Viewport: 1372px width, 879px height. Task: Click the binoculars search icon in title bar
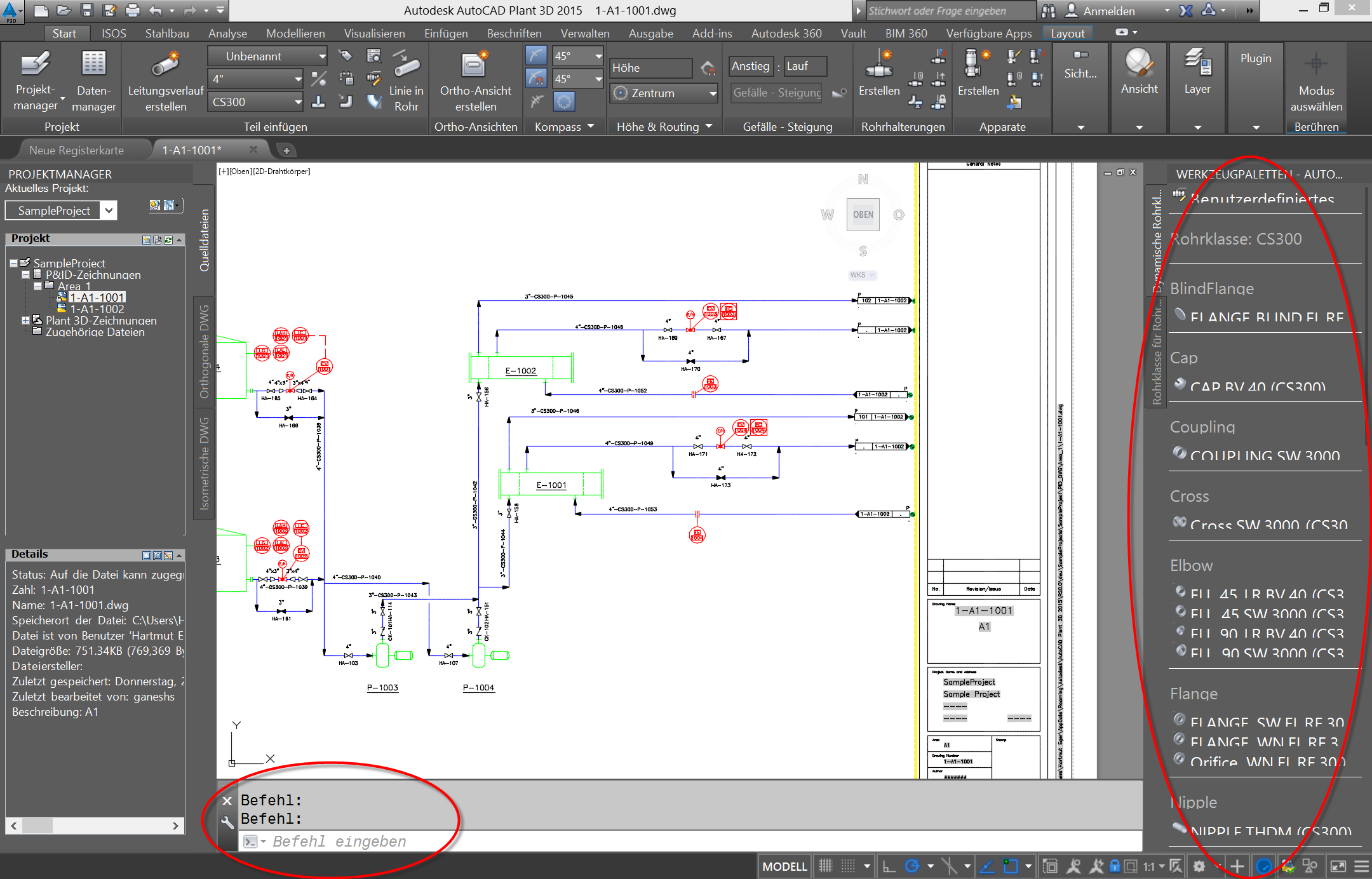[1049, 11]
